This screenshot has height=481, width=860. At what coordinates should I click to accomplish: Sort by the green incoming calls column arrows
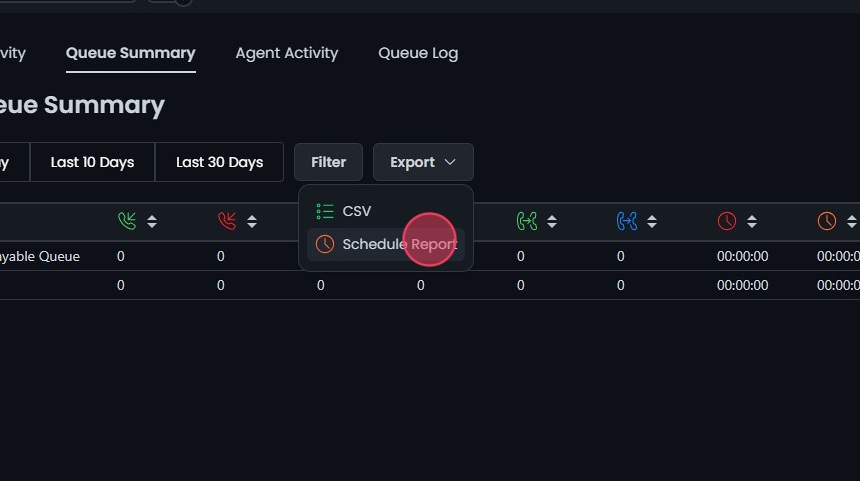(152, 221)
